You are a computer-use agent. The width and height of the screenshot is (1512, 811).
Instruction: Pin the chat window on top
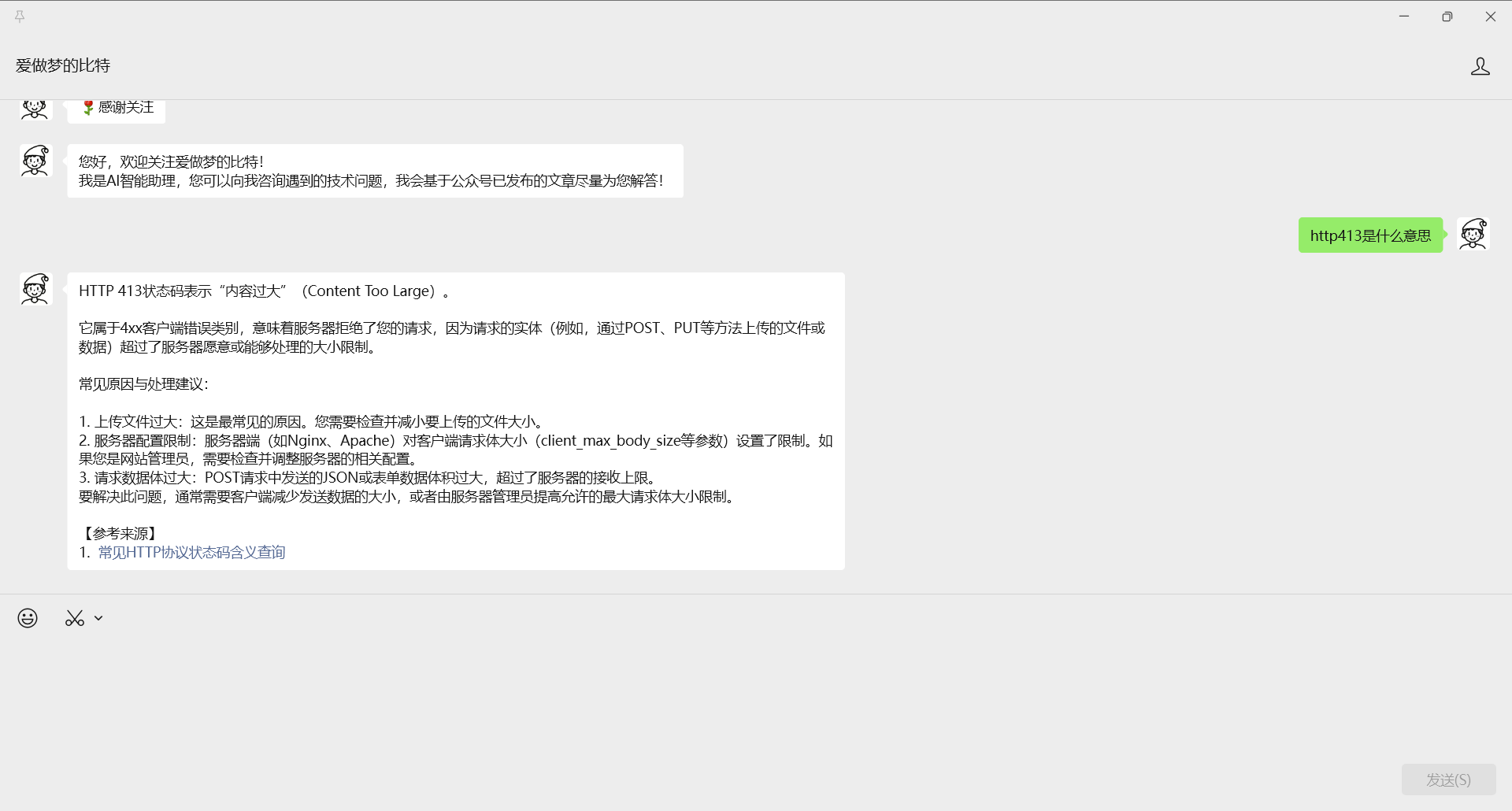point(20,17)
